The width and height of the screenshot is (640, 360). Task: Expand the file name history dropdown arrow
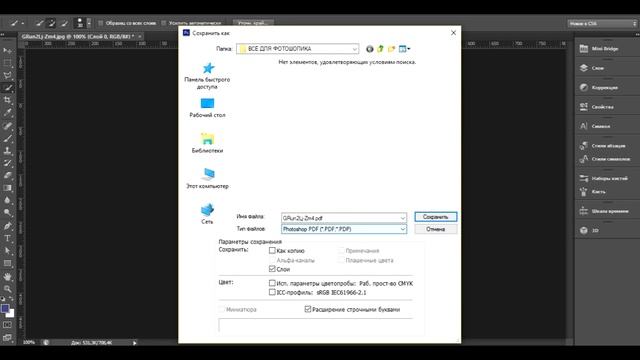[x=402, y=218]
